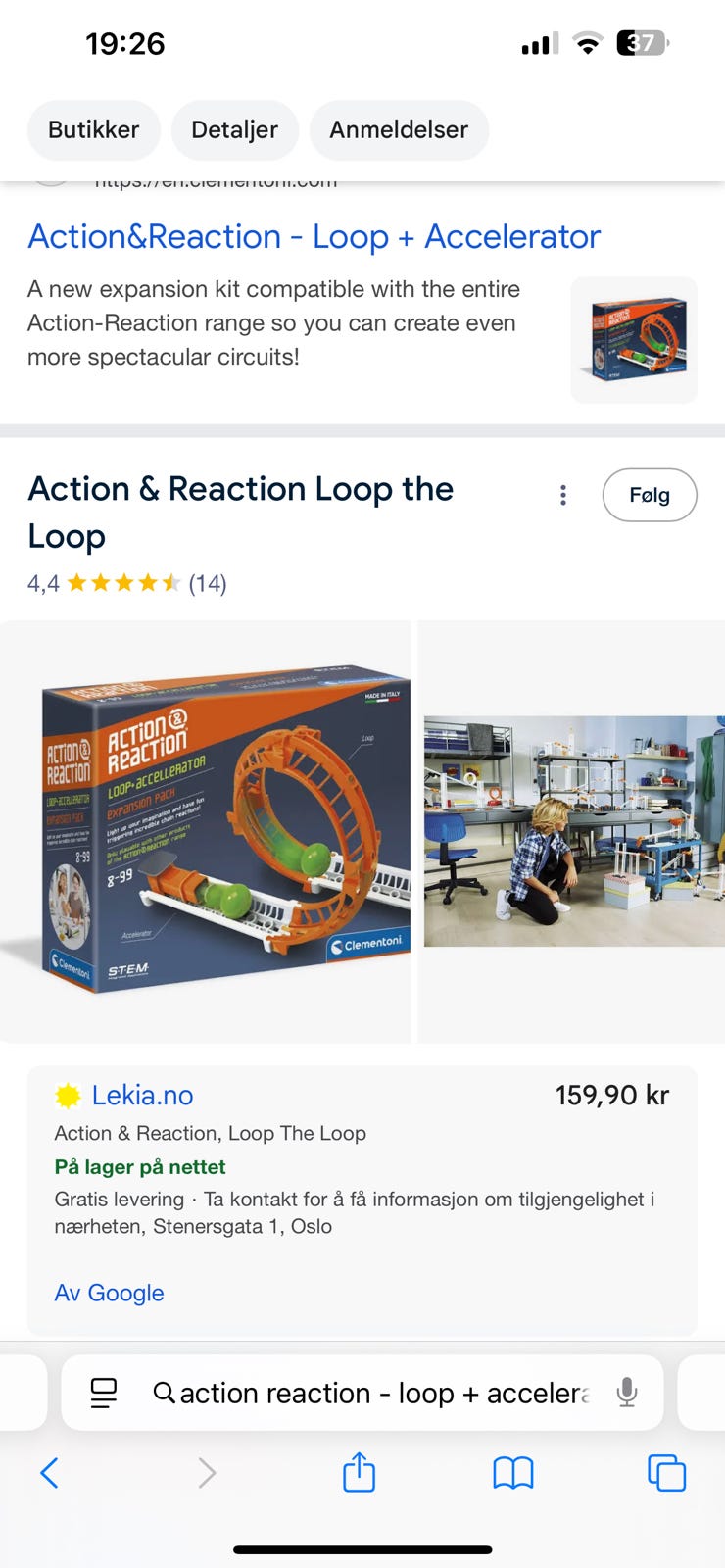This screenshot has height=1568, width=725.
Task: Tap the Av Google link
Action: [109, 1293]
